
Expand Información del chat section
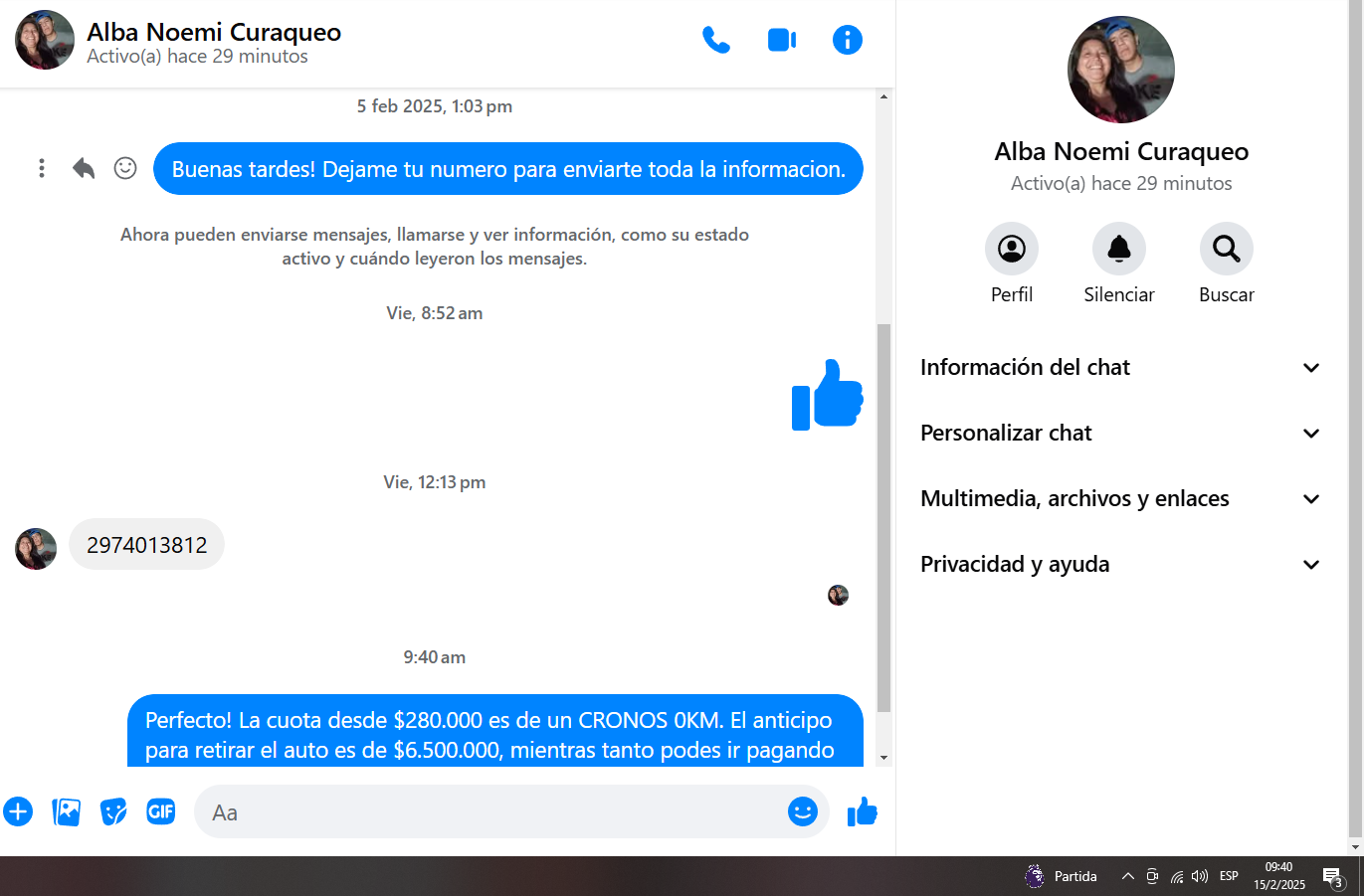click(1121, 367)
